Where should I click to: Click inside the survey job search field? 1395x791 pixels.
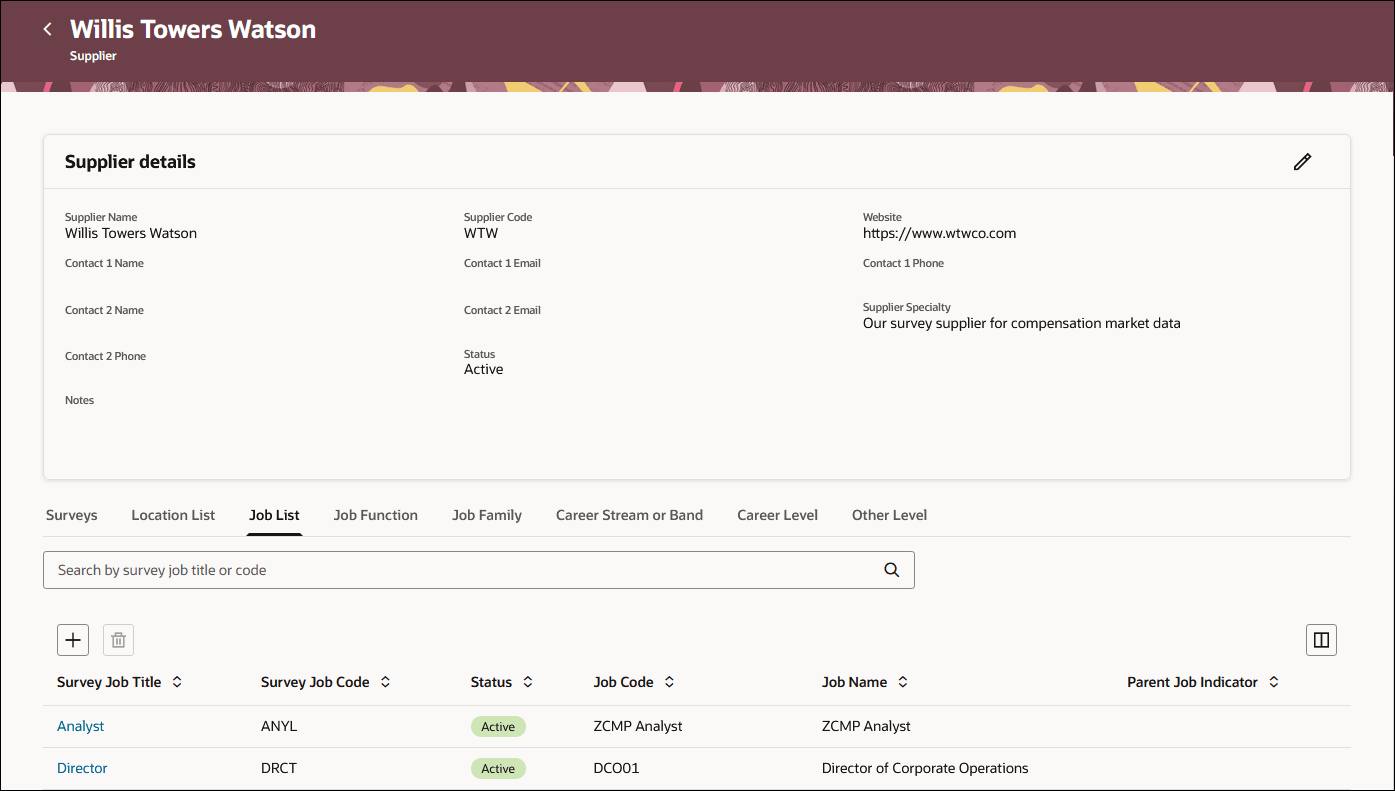(400, 569)
